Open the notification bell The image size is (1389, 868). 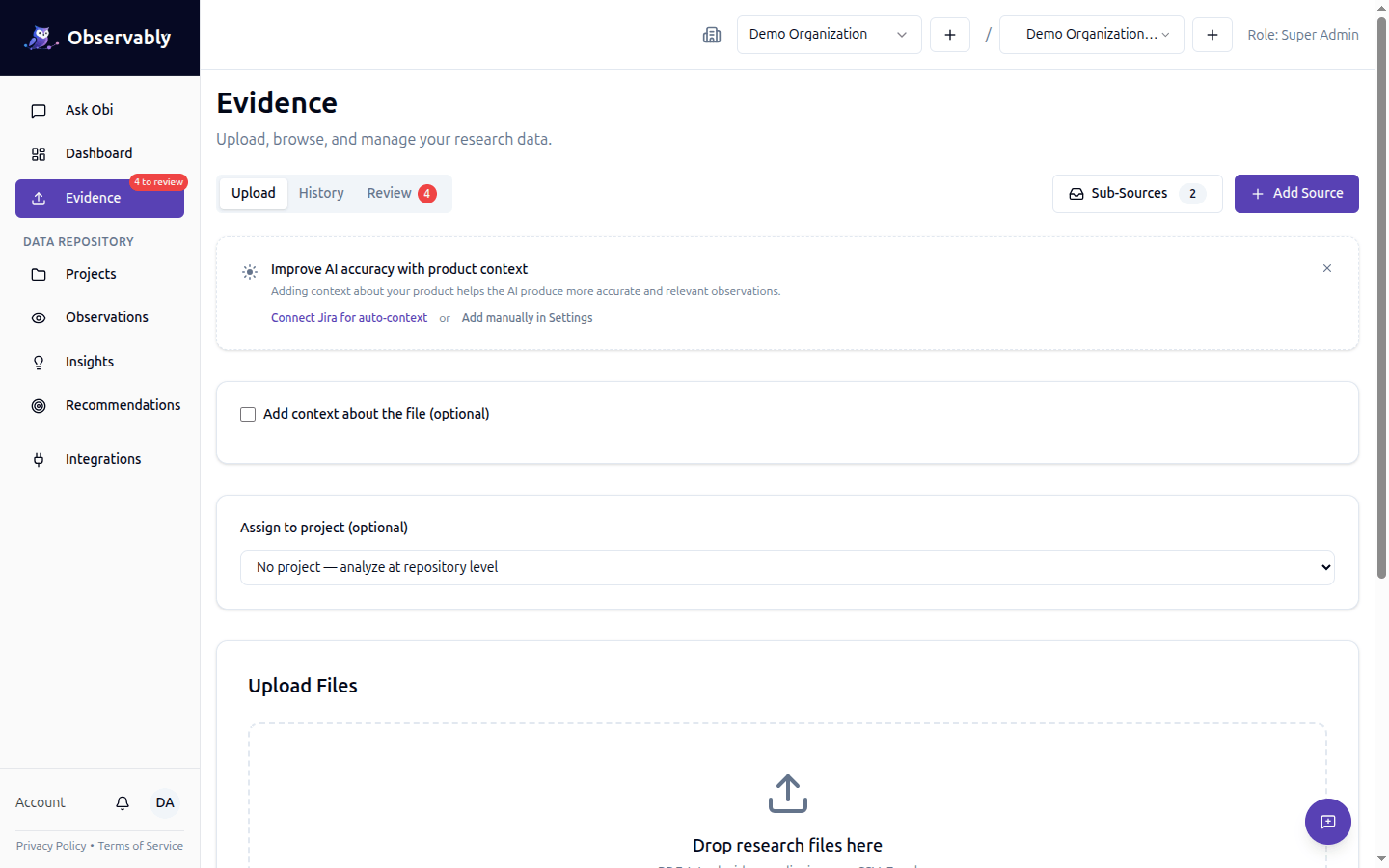122,802
